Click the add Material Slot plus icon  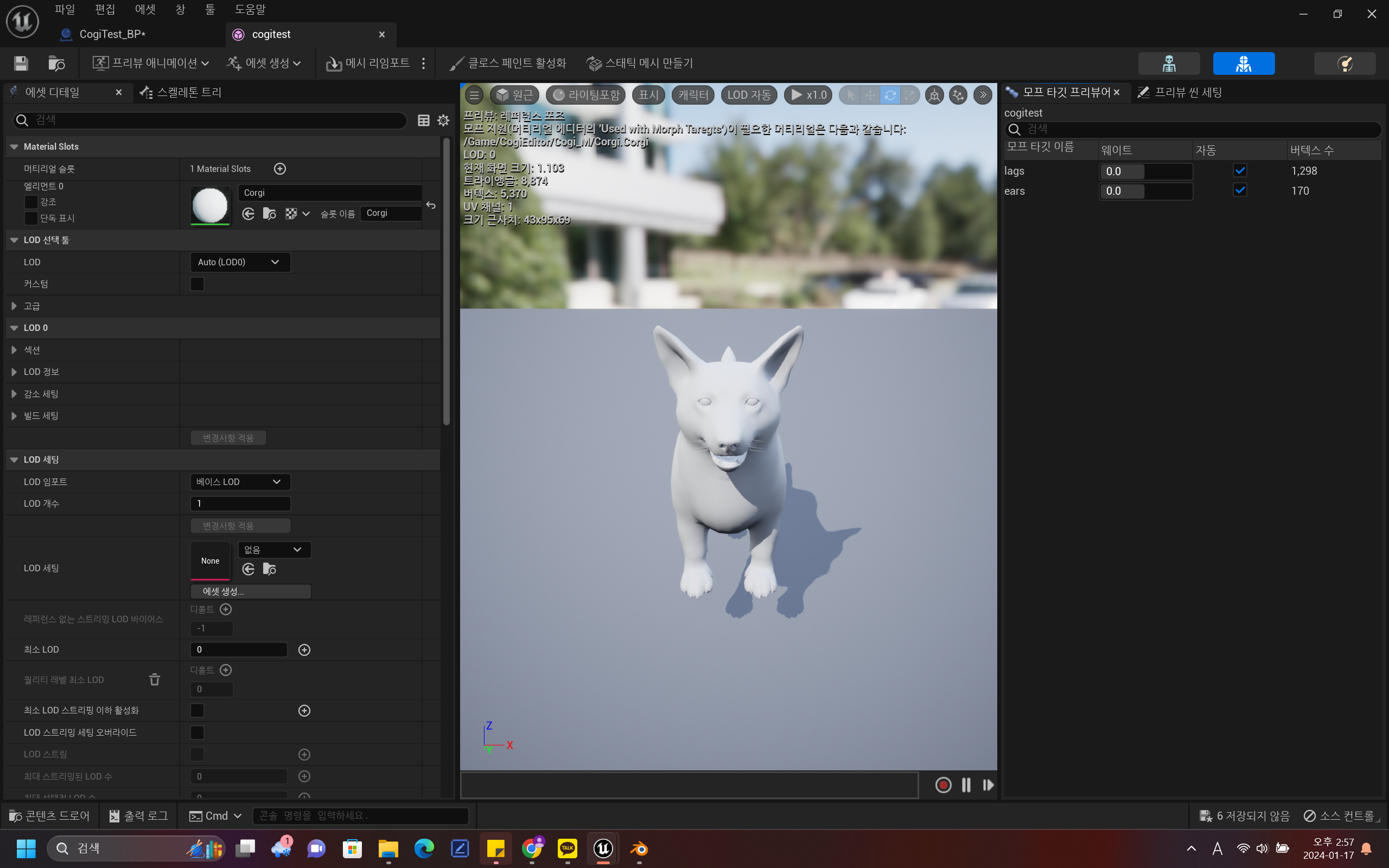click(279, 169)
